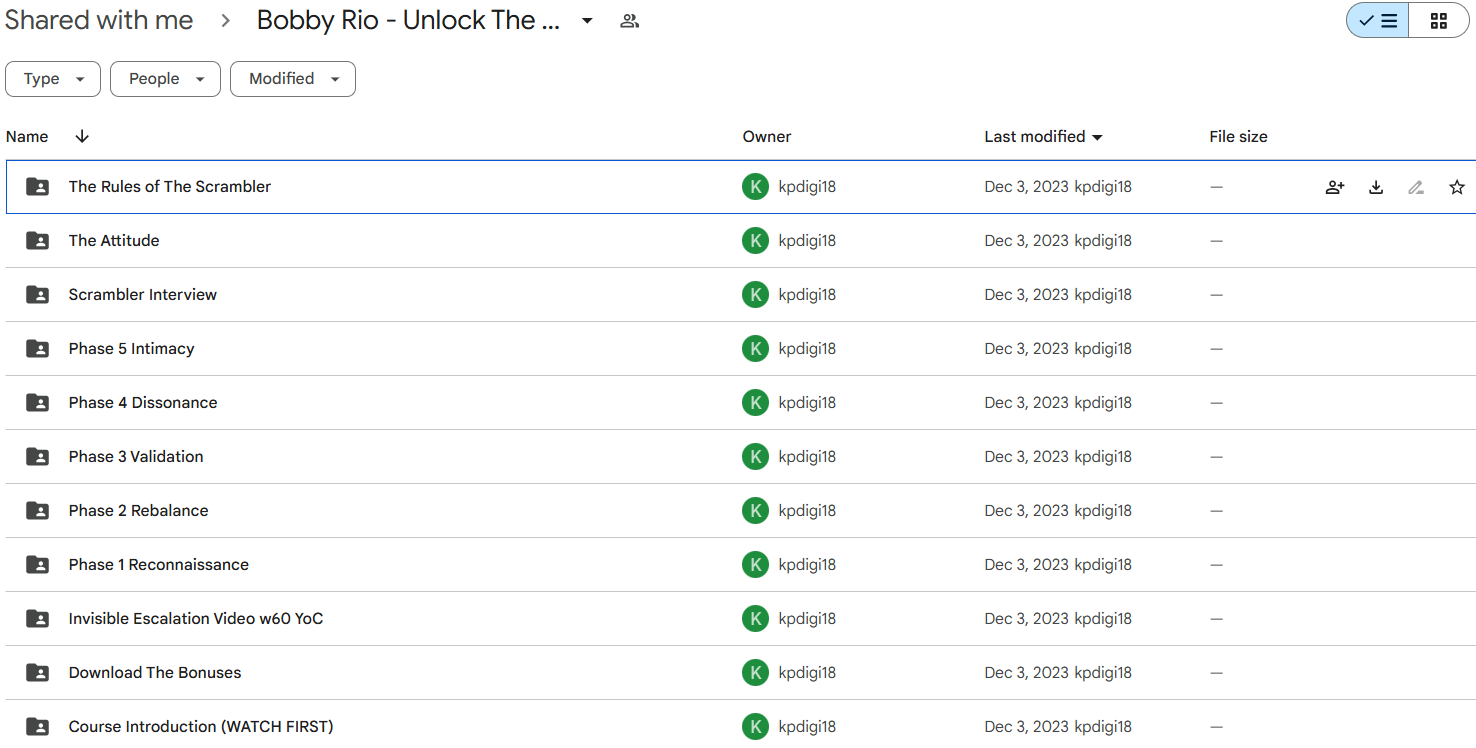Image resolution: width=1476 pixels, height=748 pixels.
Task: Click the Owner column header
Action: (767, 137)
